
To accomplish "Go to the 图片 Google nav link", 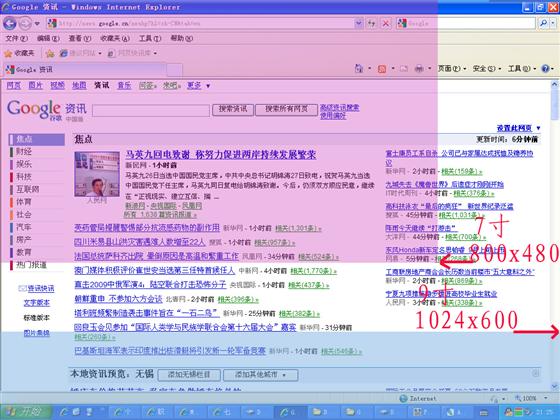I will (35, 85).
